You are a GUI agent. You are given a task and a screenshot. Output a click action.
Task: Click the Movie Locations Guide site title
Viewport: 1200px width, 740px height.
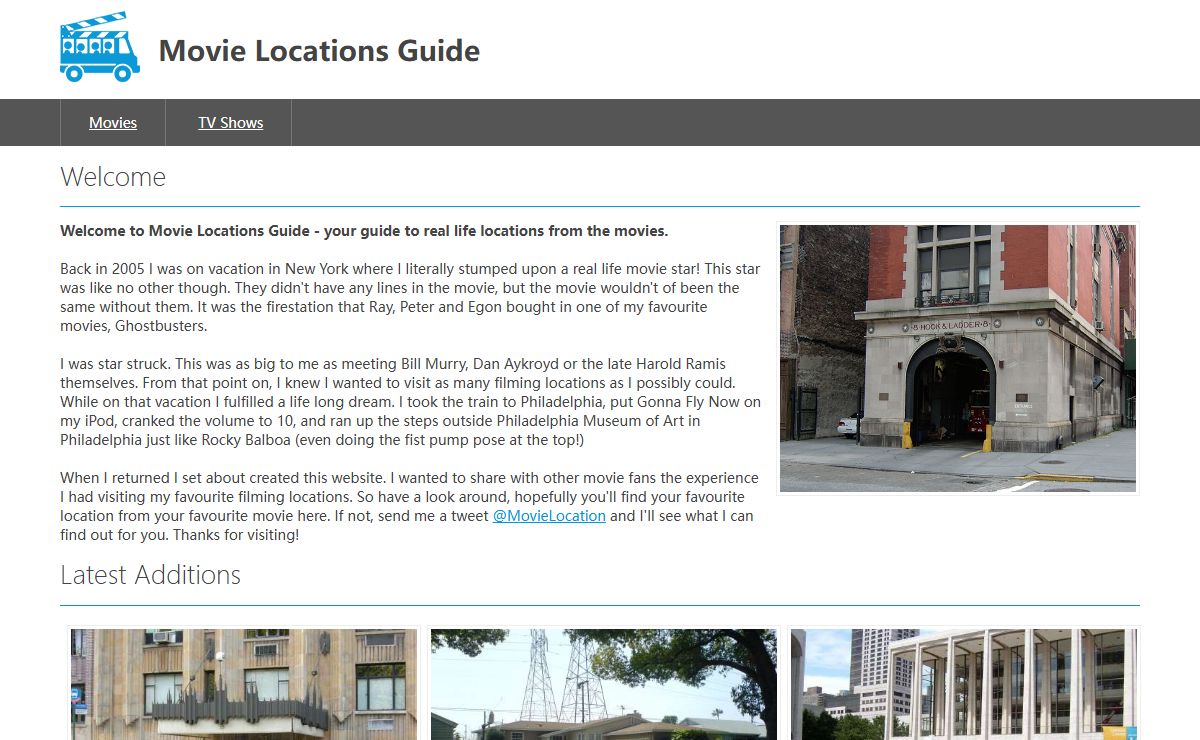coord(319,50)
